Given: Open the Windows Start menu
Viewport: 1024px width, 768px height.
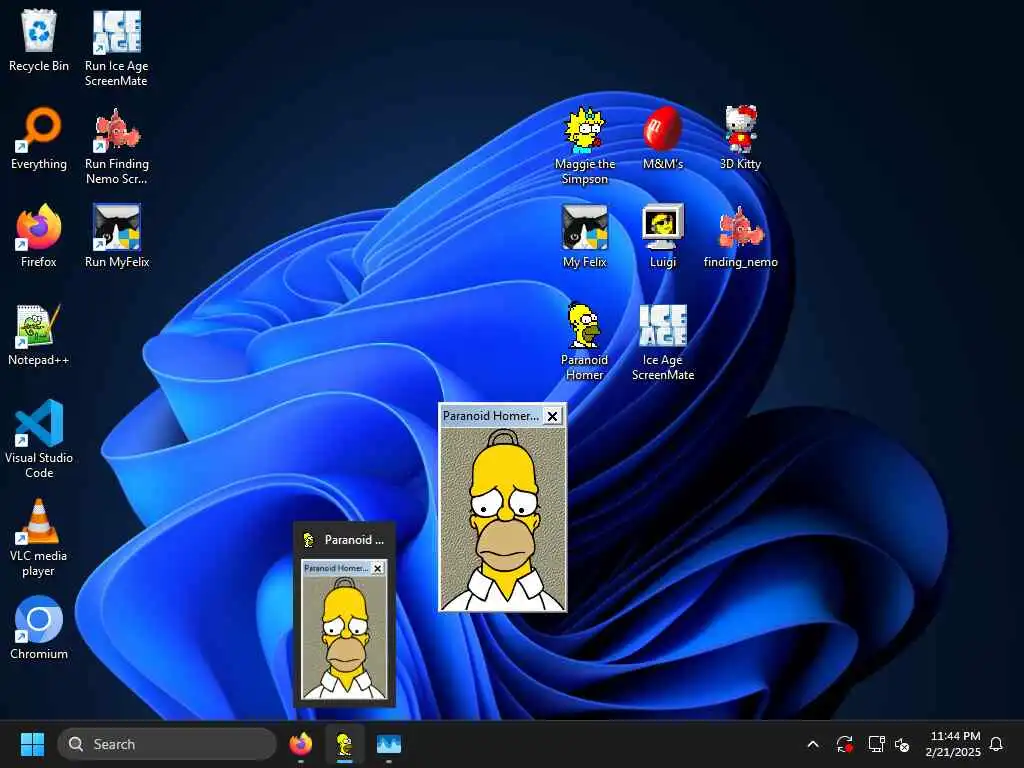Looking at the screenshot, I should pos(32,744).
